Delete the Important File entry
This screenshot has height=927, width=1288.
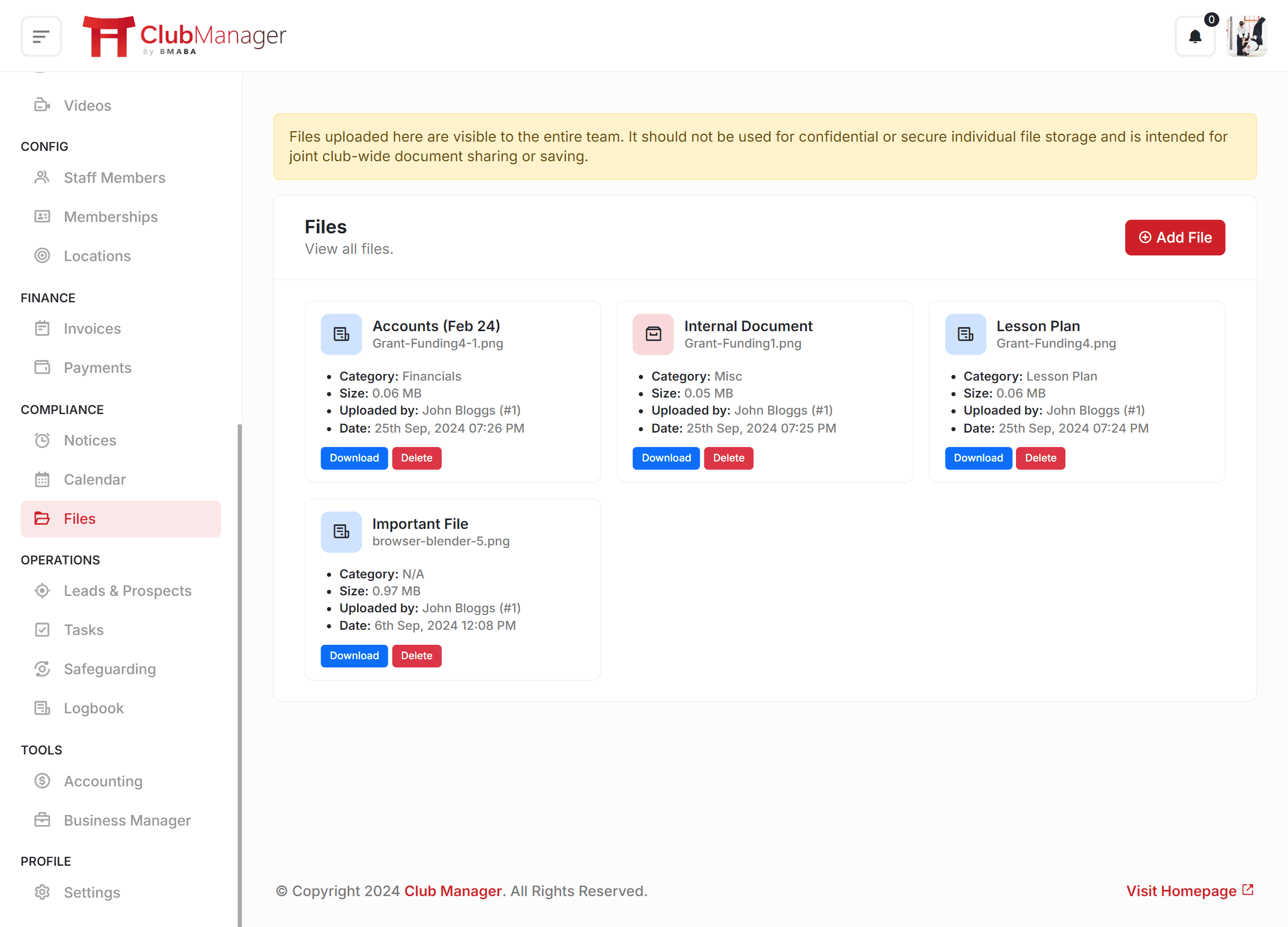[x=416, y=656]
